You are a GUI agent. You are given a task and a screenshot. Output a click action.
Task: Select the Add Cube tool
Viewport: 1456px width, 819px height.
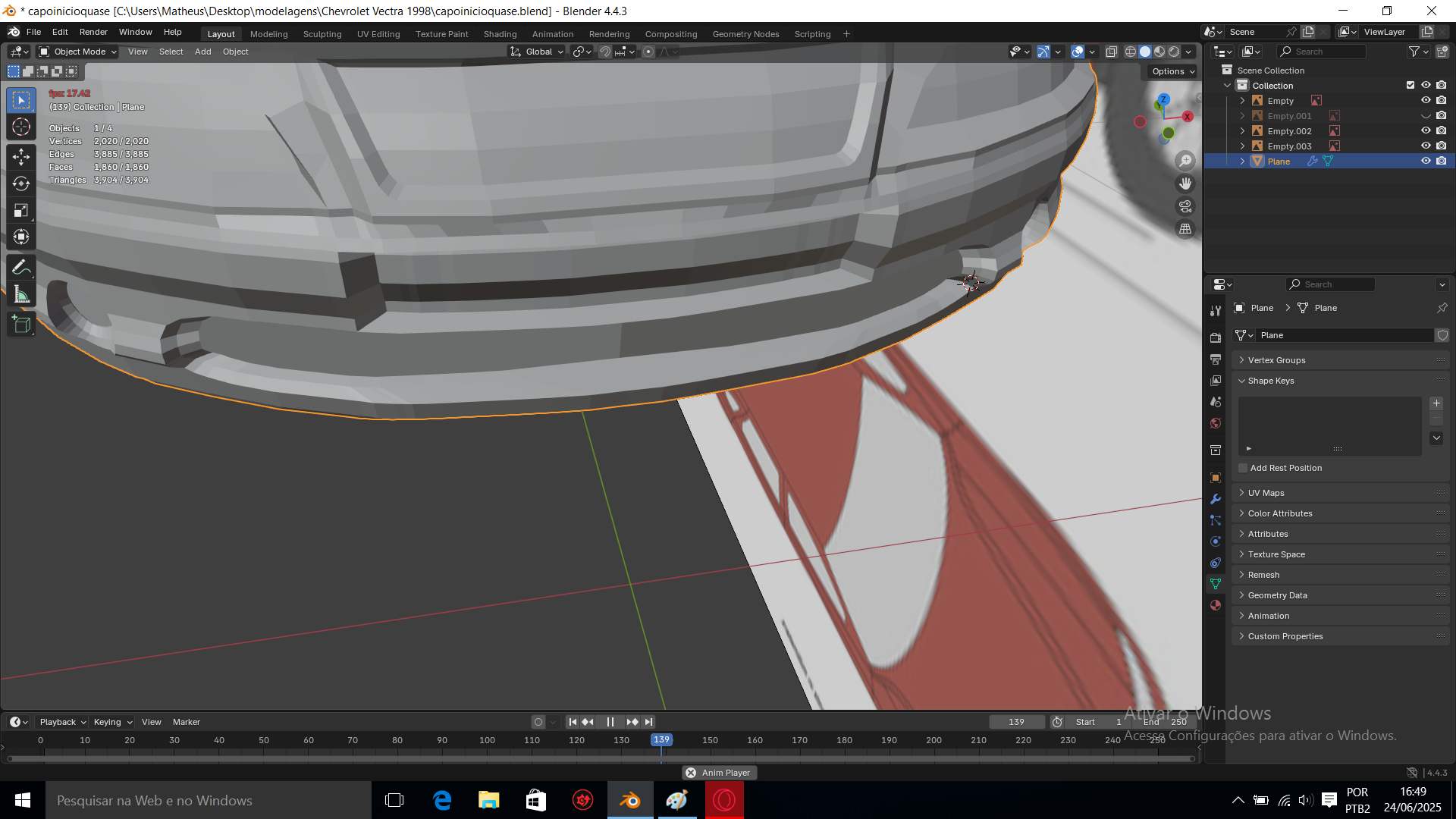coord(21,325)
